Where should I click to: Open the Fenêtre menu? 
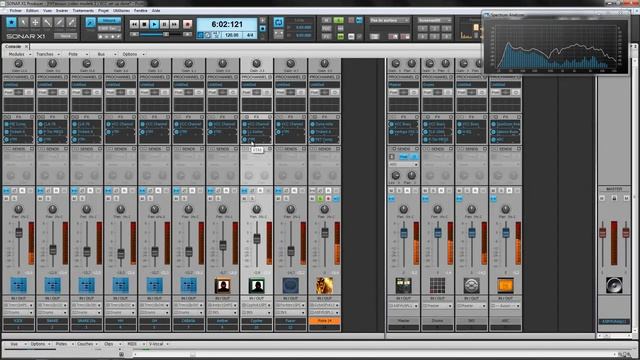click(140, 11)
